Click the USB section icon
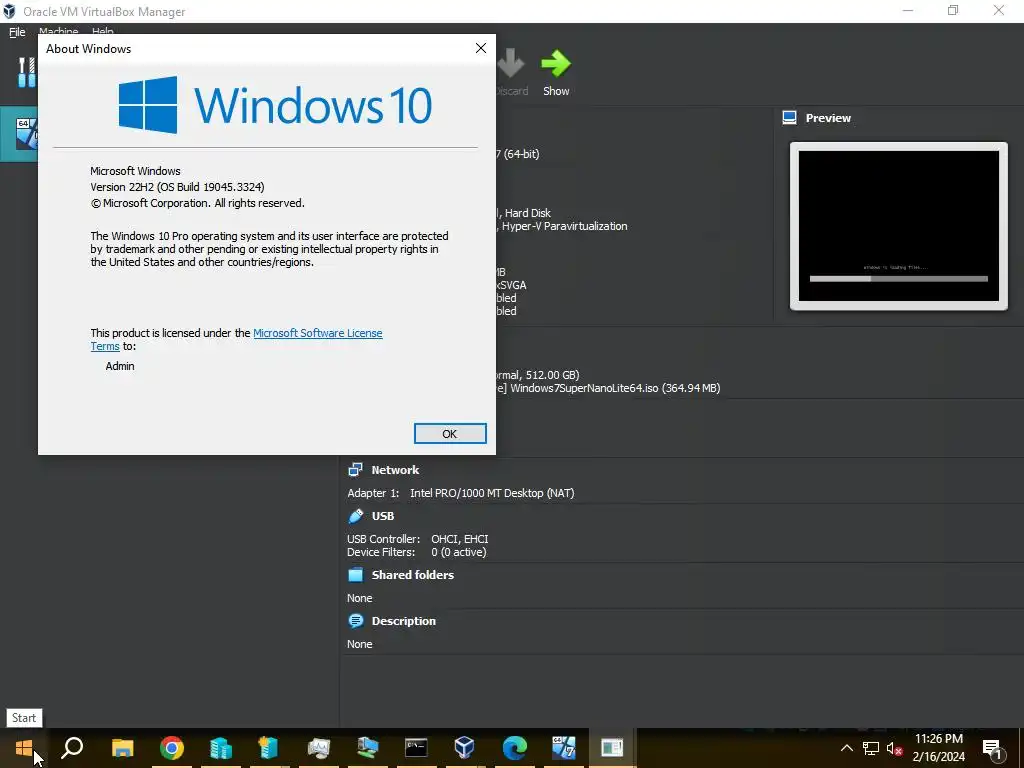The image size is (1024, 768). click(x=355, y=516)
